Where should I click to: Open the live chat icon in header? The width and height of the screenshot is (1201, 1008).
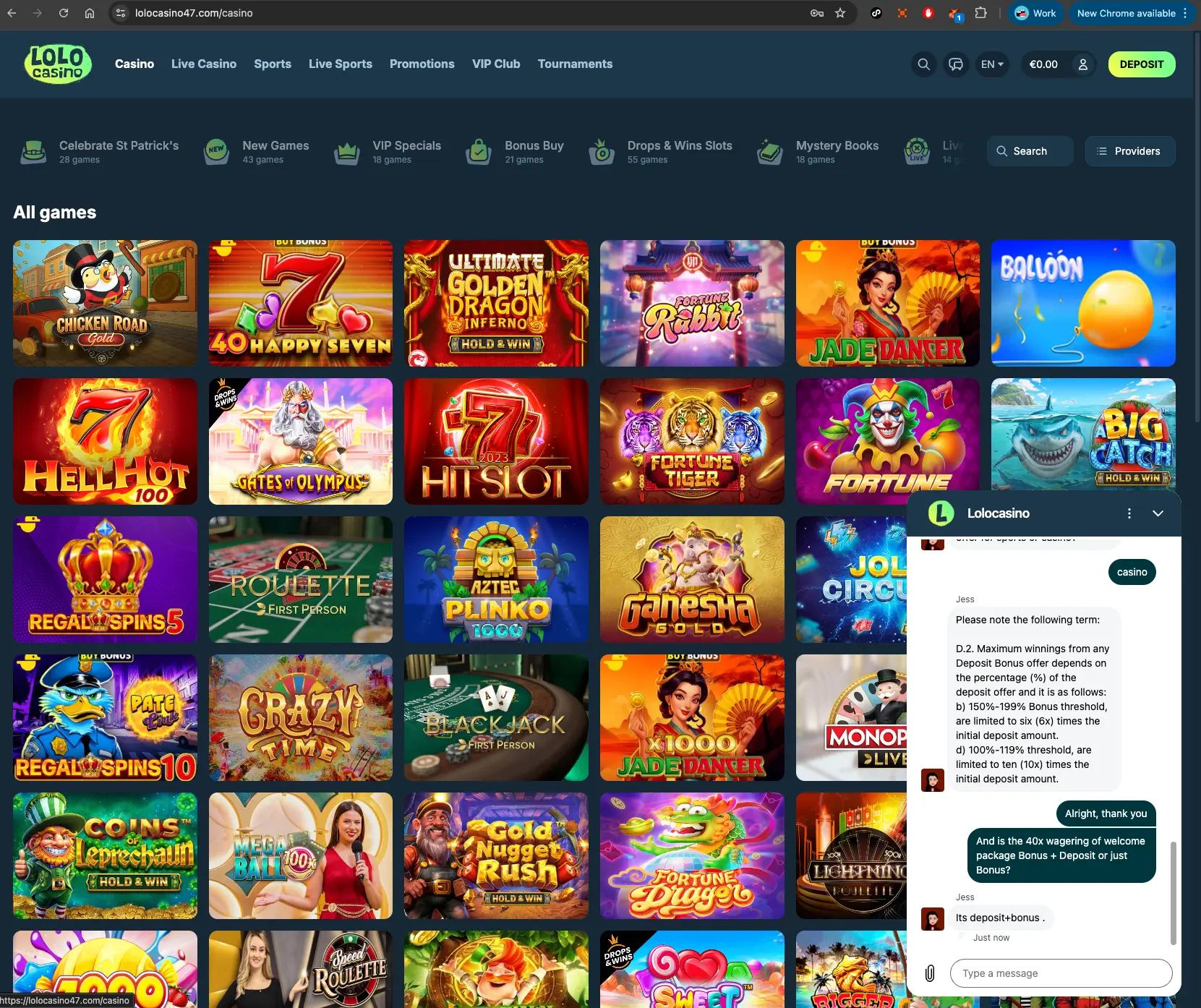(956, 64)
